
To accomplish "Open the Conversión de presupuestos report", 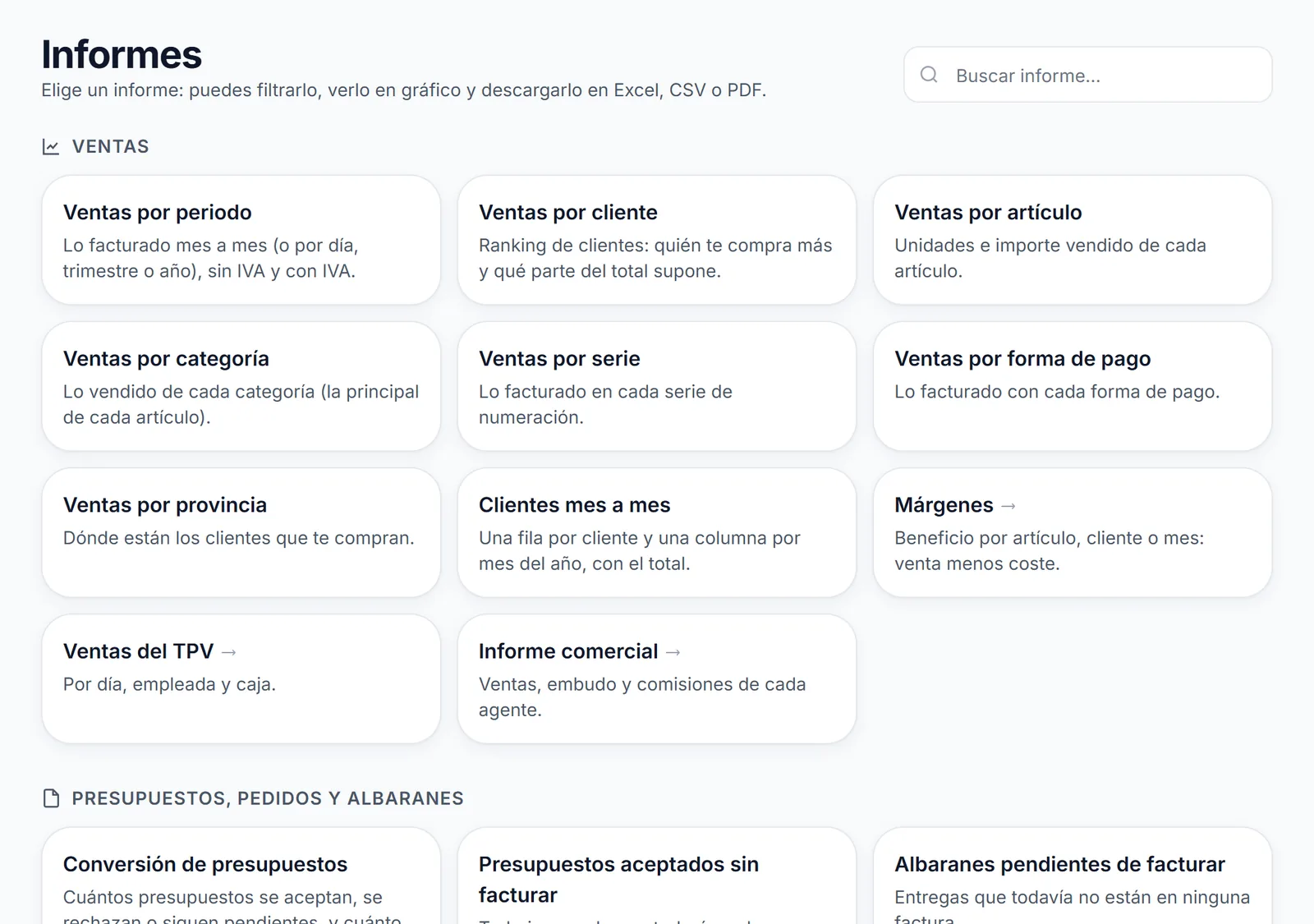I will (241, 876).
